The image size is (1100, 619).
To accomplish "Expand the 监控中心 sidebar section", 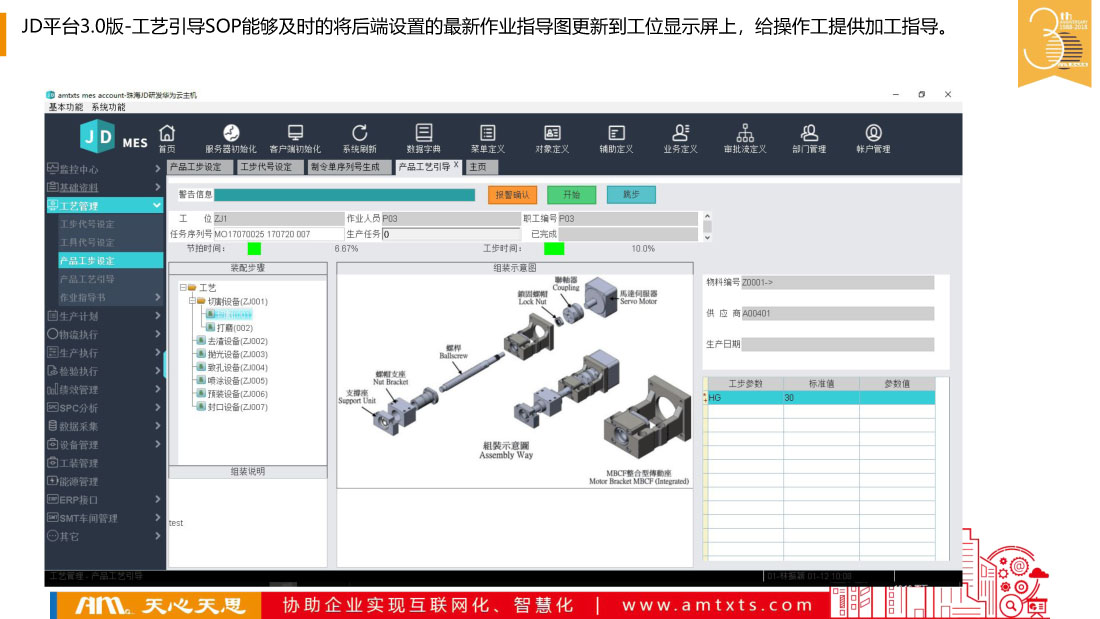I will pyautogui.click(x=157, y=169).
